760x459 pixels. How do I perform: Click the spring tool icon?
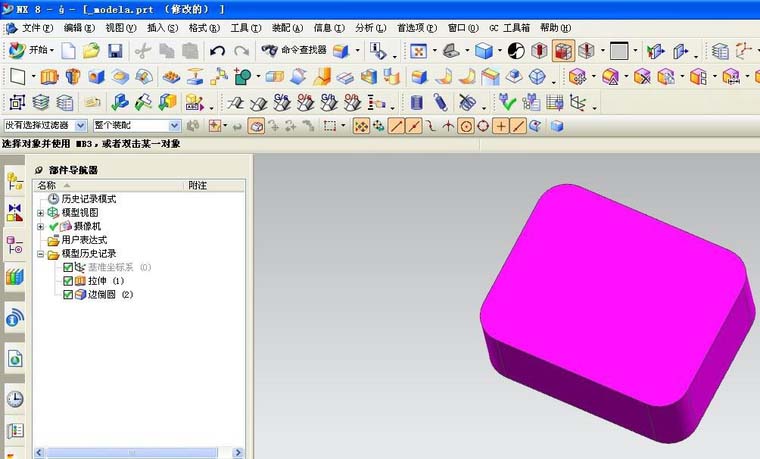pyautogui.click(x=441, y=102)
